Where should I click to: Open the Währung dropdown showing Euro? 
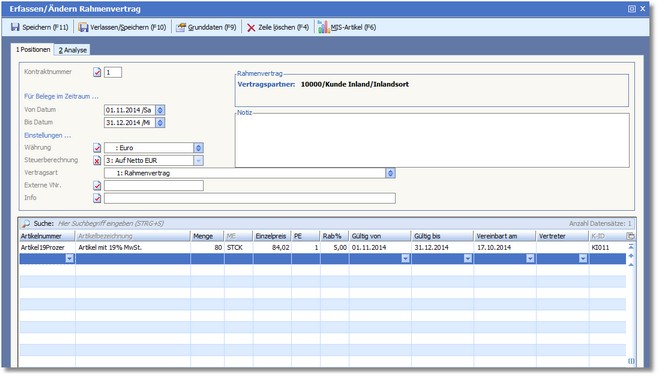pos(198,148)
